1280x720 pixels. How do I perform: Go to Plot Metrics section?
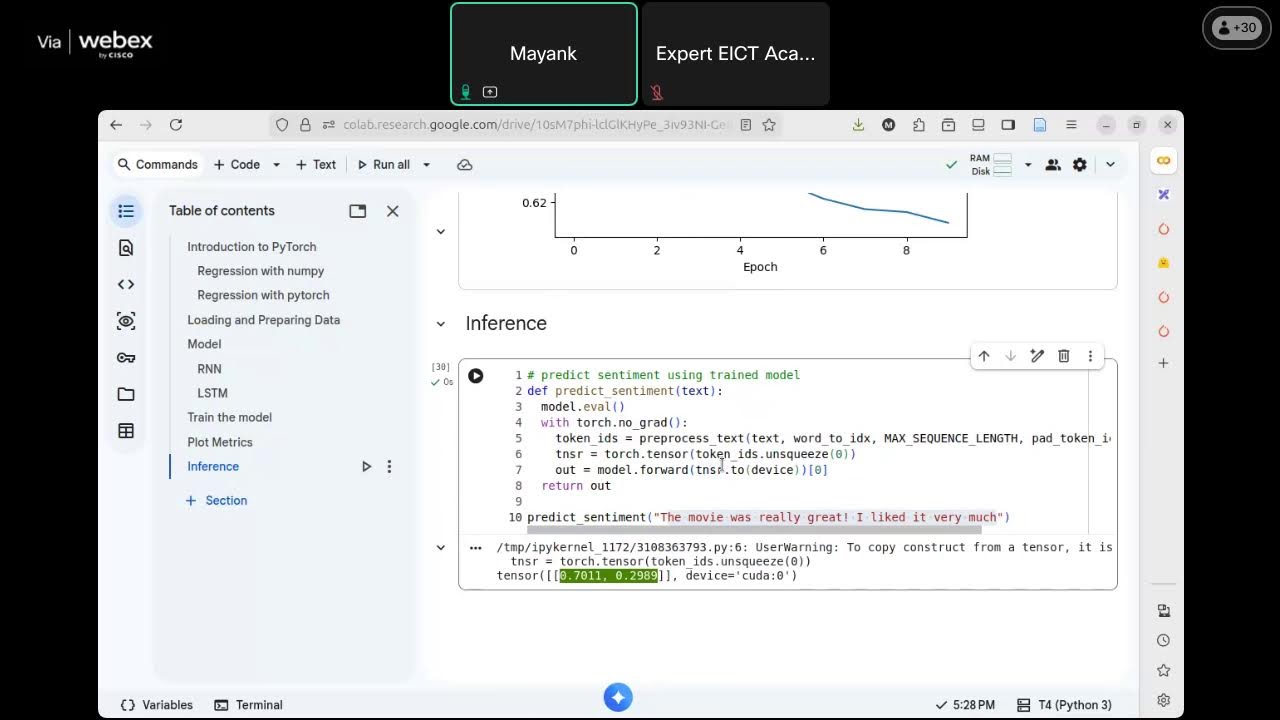pyautogui.click(x=220, y=442)
